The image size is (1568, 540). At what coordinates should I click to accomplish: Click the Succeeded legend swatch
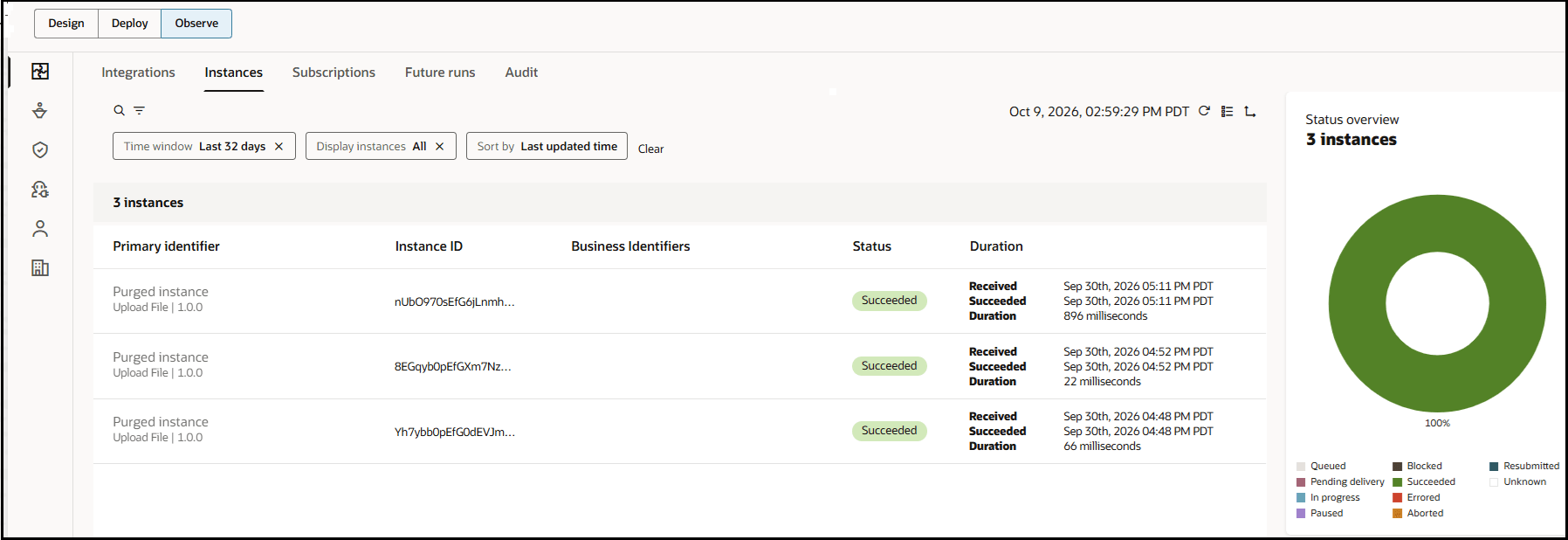click(1397, 482)
